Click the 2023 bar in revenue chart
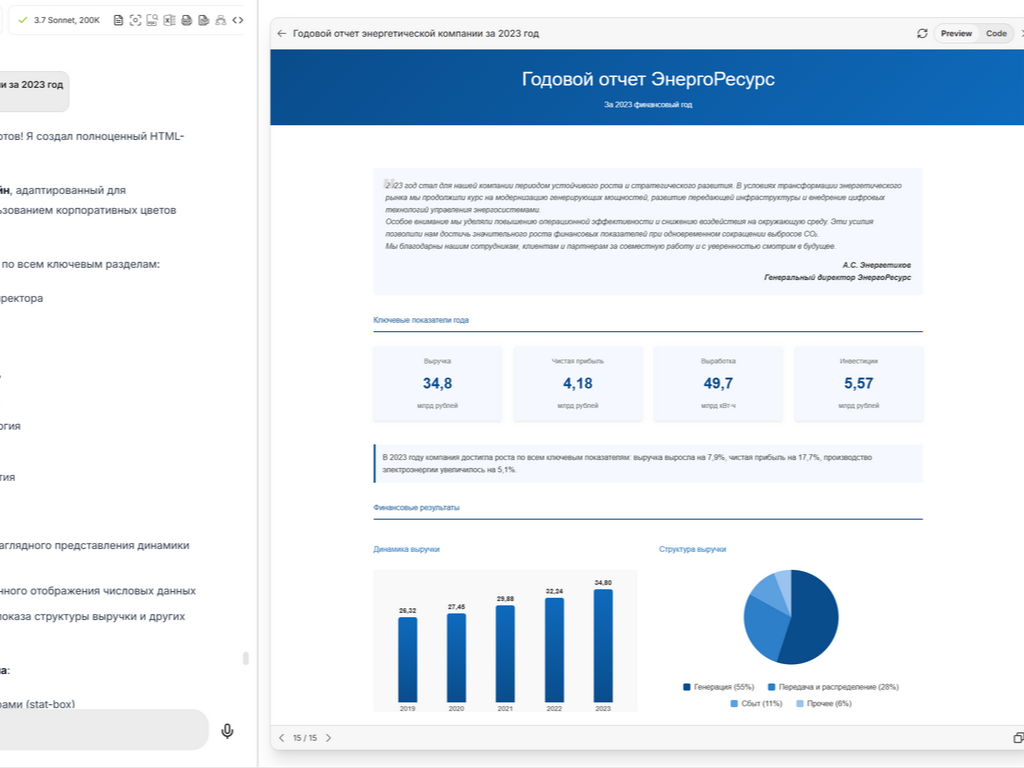The image size is (1024, 768). tap(603, 646)
